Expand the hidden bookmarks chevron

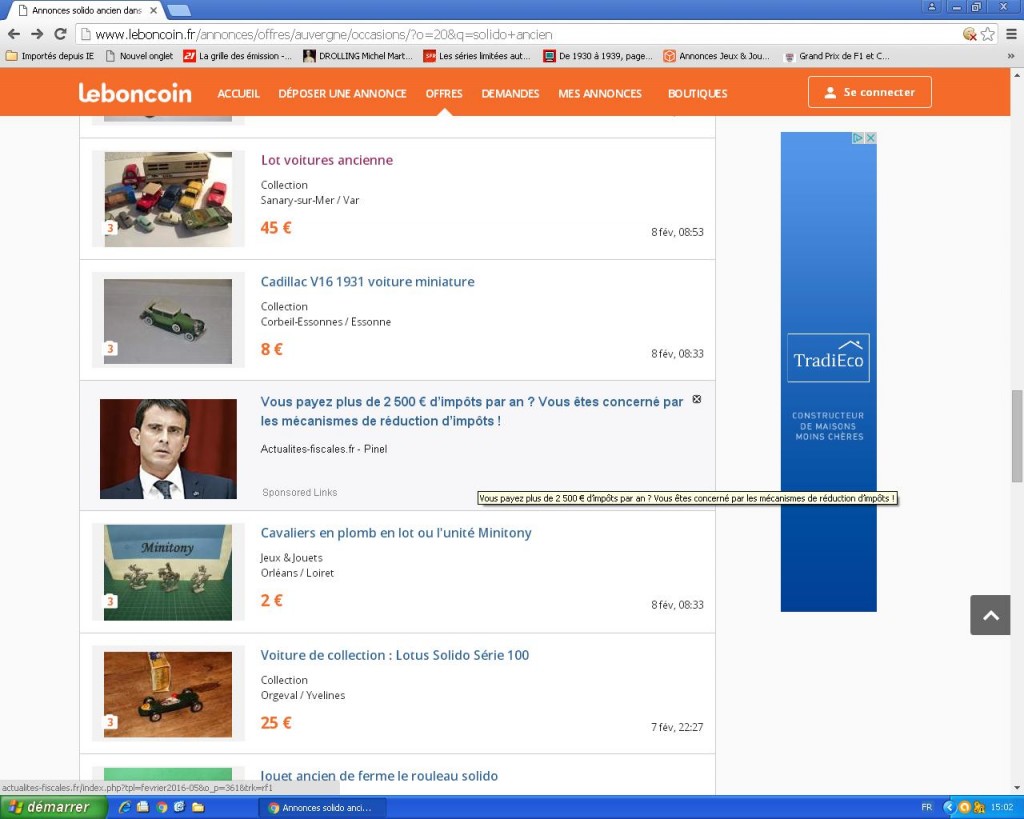click(1010, 56)
